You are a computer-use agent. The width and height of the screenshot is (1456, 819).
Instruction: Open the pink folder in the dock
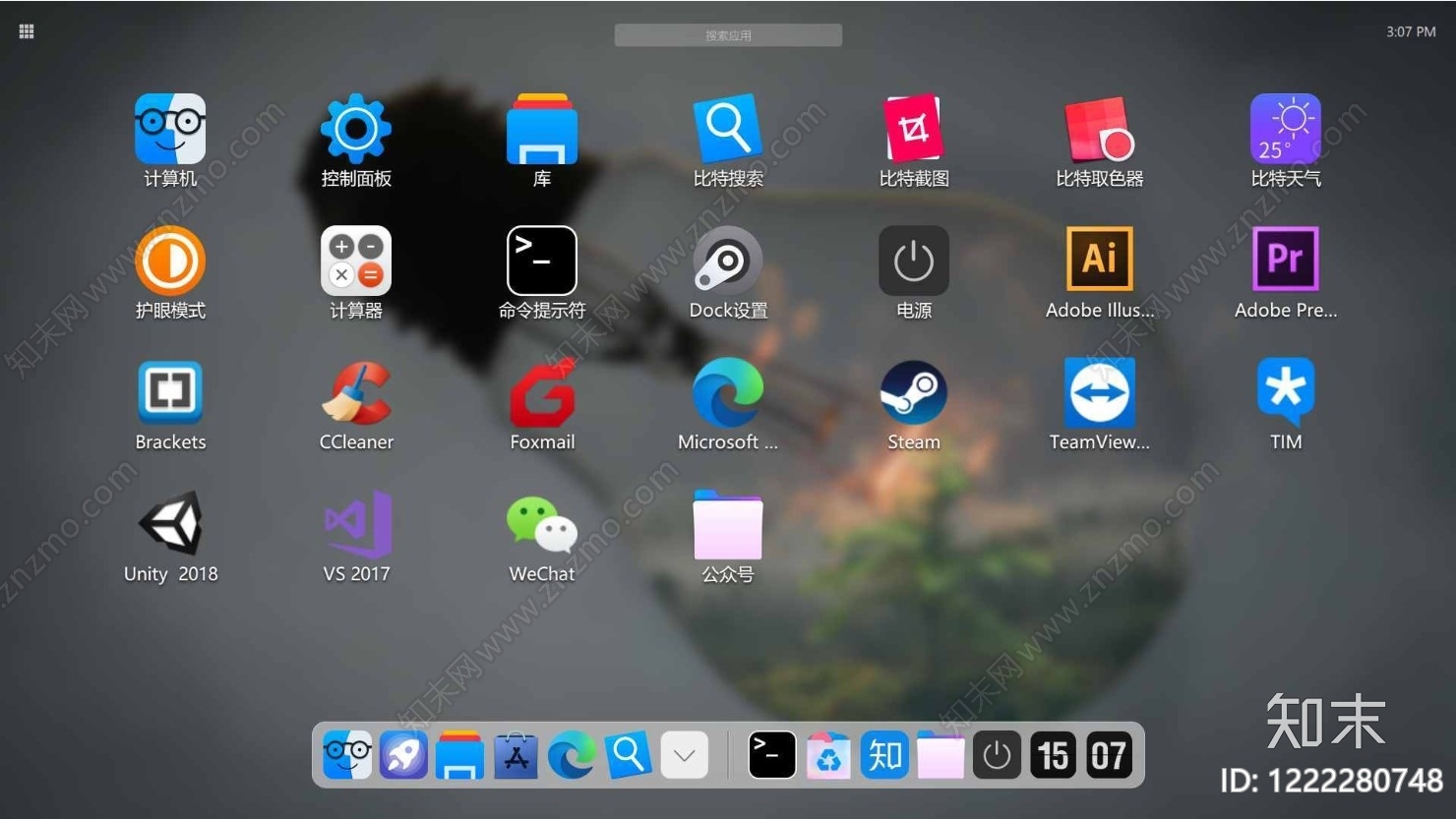click(940, 755)
